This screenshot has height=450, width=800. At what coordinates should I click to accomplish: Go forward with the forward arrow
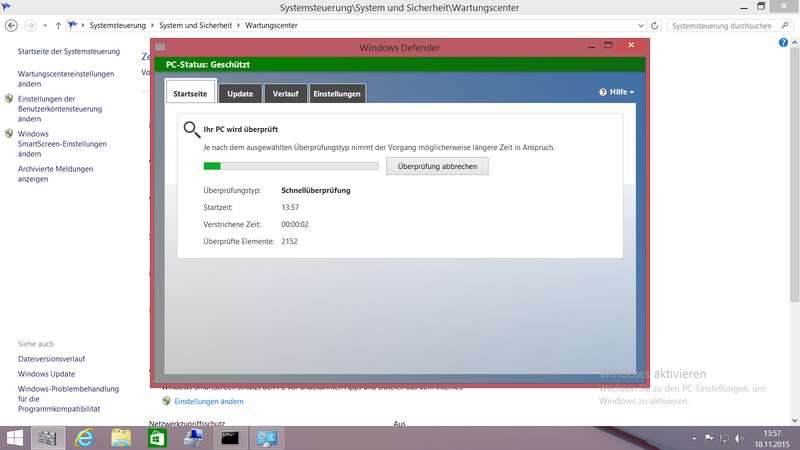(x=30, y=26)
